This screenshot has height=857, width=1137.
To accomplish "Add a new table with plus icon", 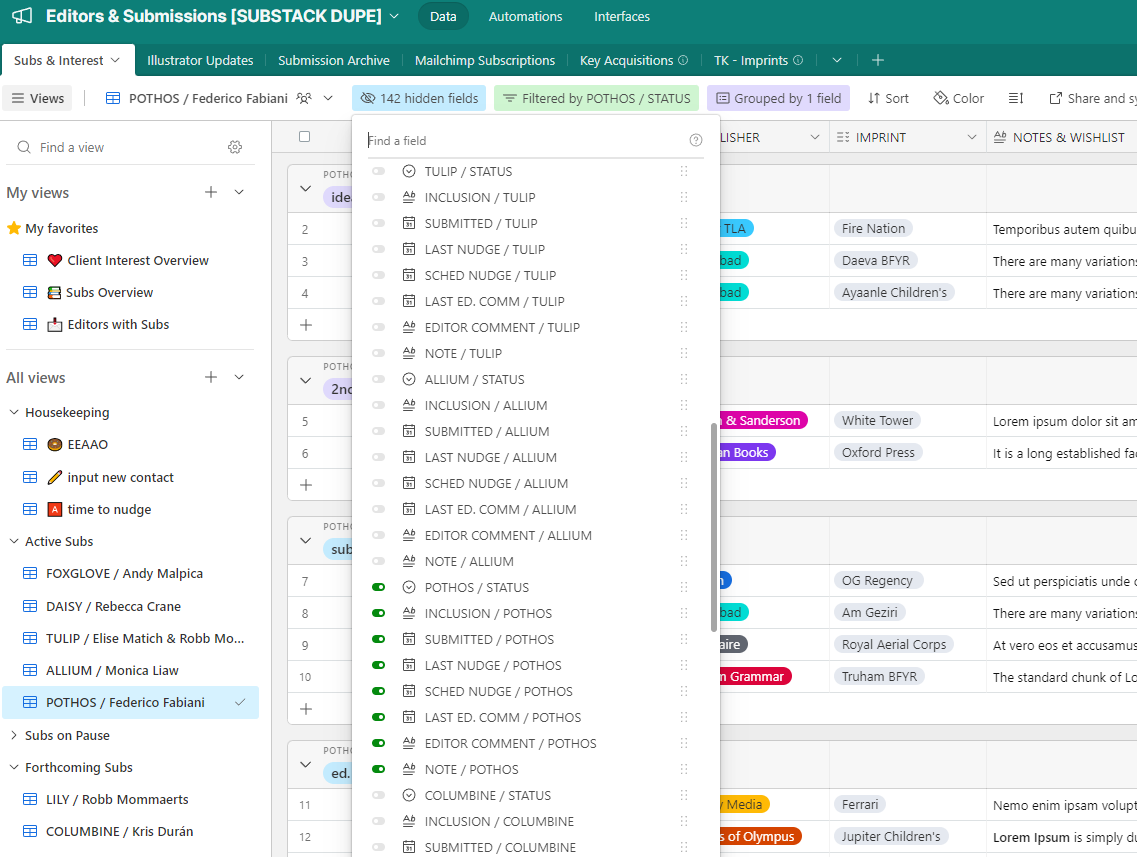I will tap(877, 60).
